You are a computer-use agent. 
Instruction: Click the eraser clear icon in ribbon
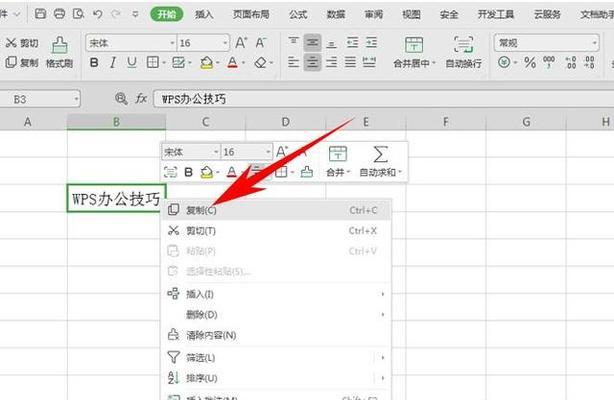click(x=260, y=62)
